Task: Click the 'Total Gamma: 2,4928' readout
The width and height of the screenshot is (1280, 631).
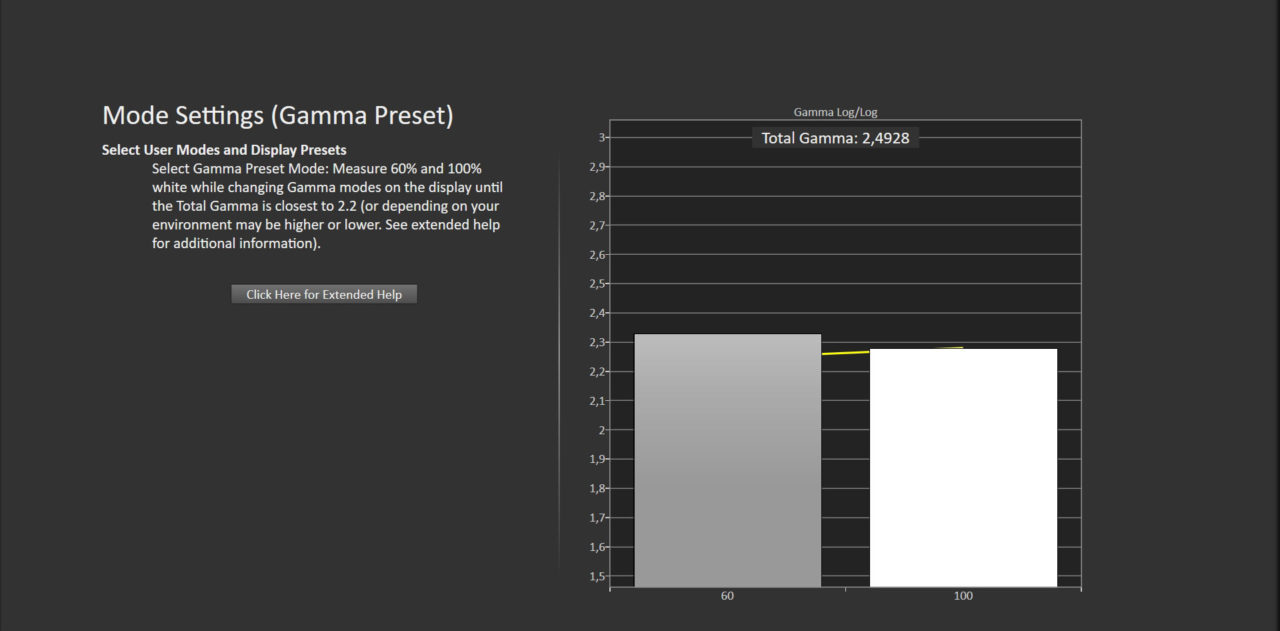Action: 835,138
